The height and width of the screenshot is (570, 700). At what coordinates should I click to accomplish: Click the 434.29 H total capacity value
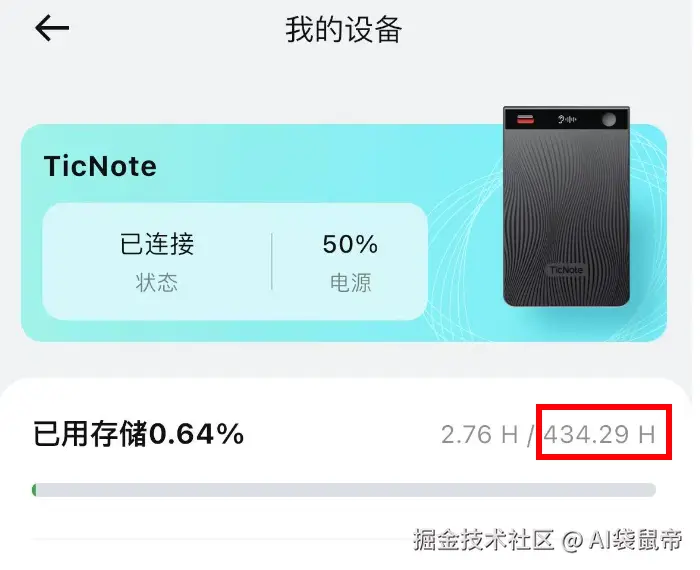(x=599, y=434)
